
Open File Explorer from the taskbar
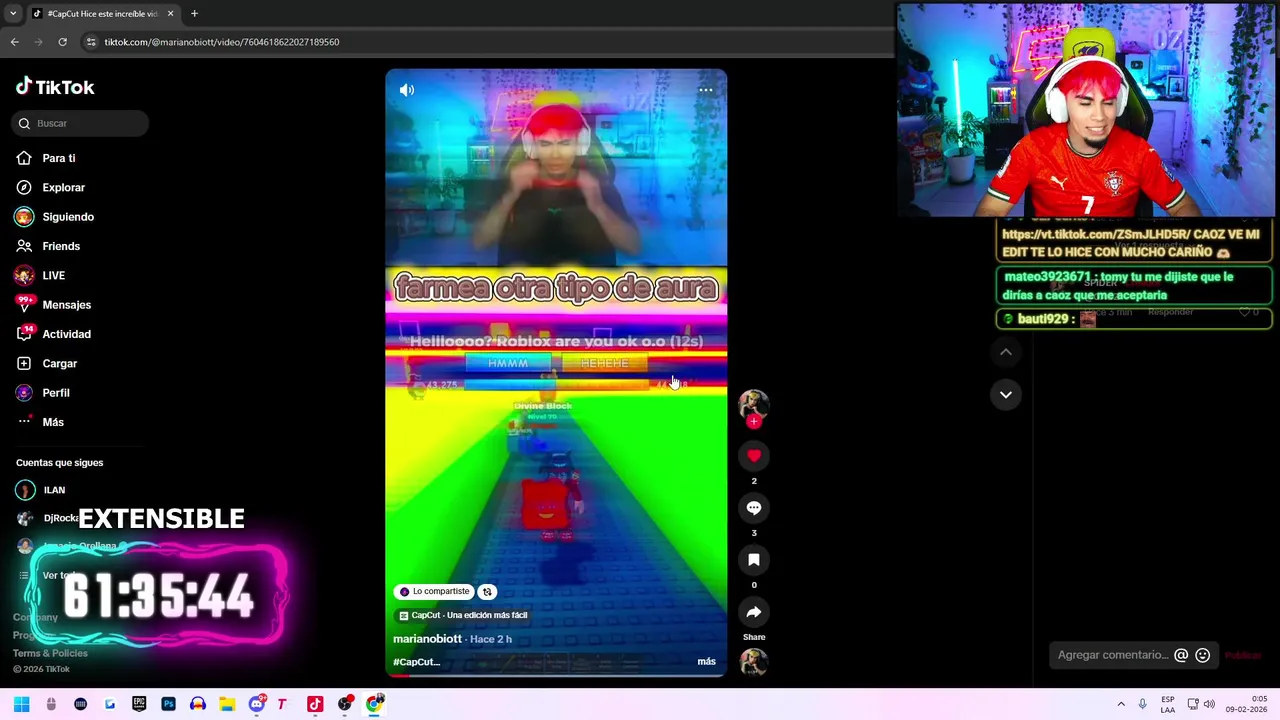227,704
